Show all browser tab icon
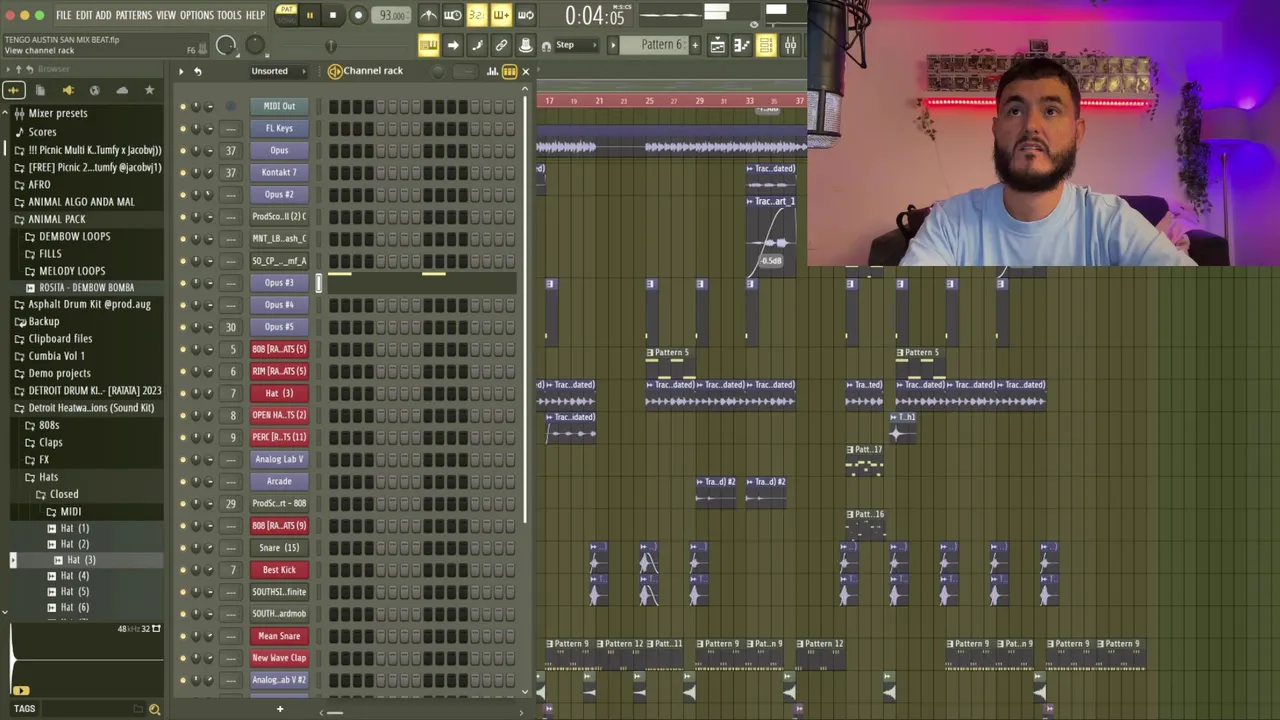The height and width of the screenshot is (720, 1280). (14, 90)
